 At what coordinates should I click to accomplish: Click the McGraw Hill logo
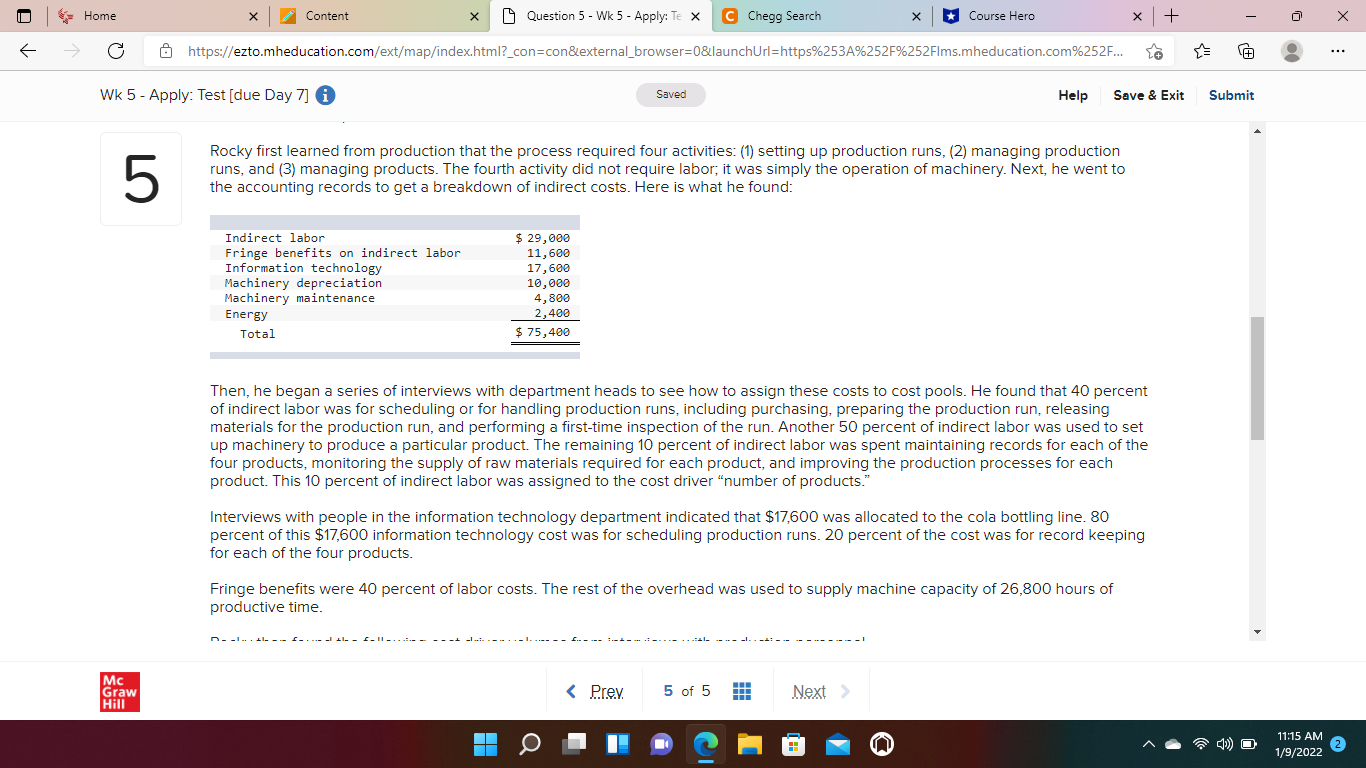119,691
